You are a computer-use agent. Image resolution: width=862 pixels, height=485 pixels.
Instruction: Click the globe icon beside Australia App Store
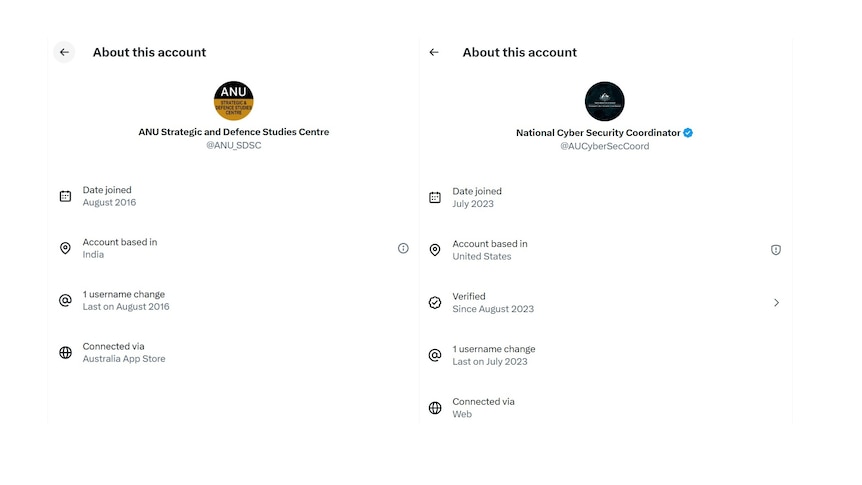[x=65, y=352]
